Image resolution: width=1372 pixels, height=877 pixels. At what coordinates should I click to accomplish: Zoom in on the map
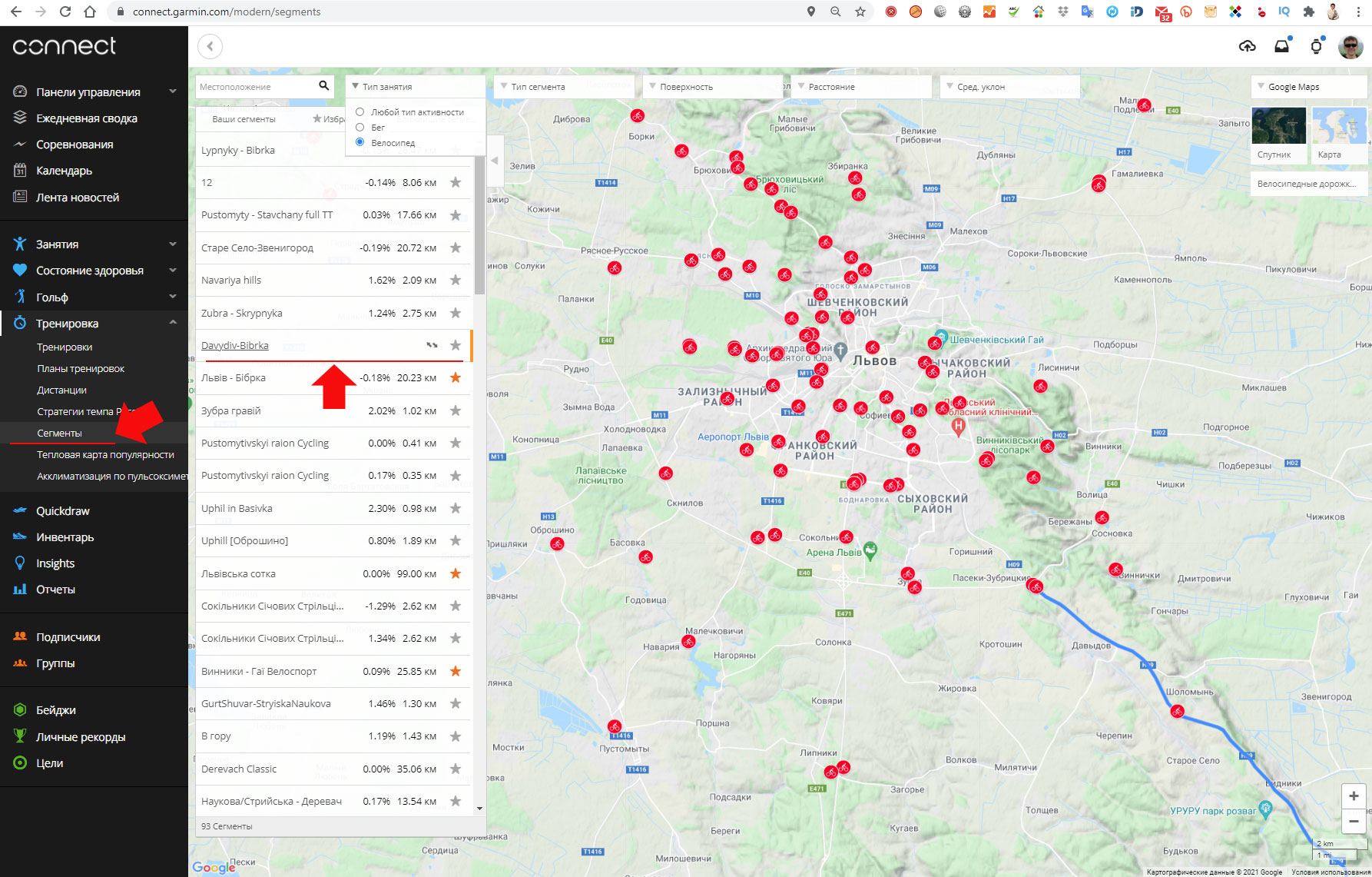[x=1353, y=796]
